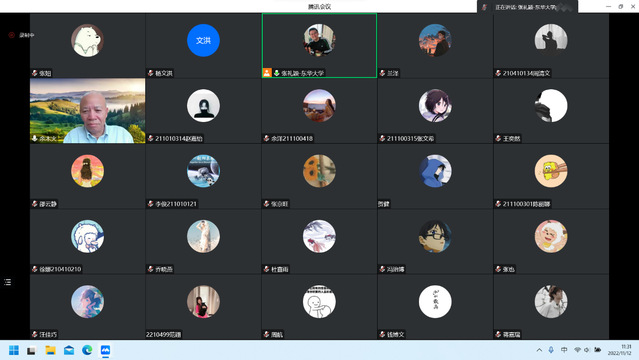Screen dimensions: 639x360
Task: Click the orange host badge on highlighted tile
Action: click(267, 73)
